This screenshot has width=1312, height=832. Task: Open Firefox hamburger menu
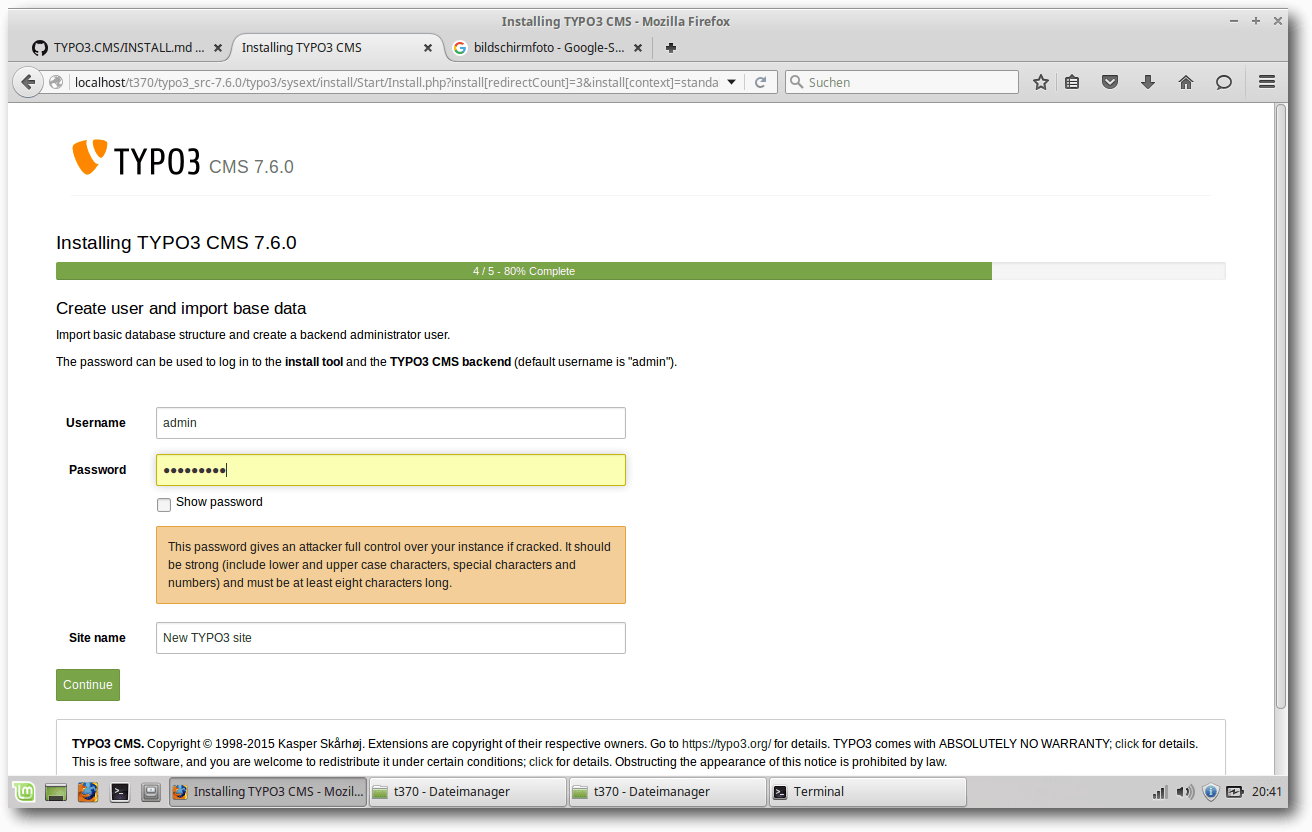pos(1267,82)
